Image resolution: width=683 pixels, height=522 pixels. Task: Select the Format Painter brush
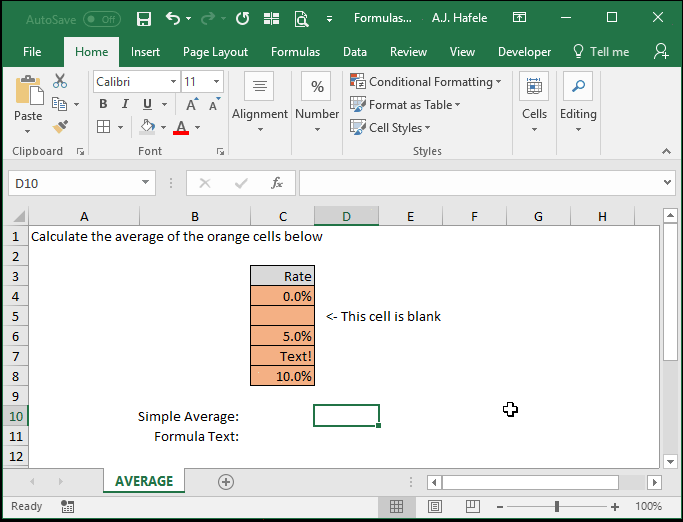pos(60,127)
